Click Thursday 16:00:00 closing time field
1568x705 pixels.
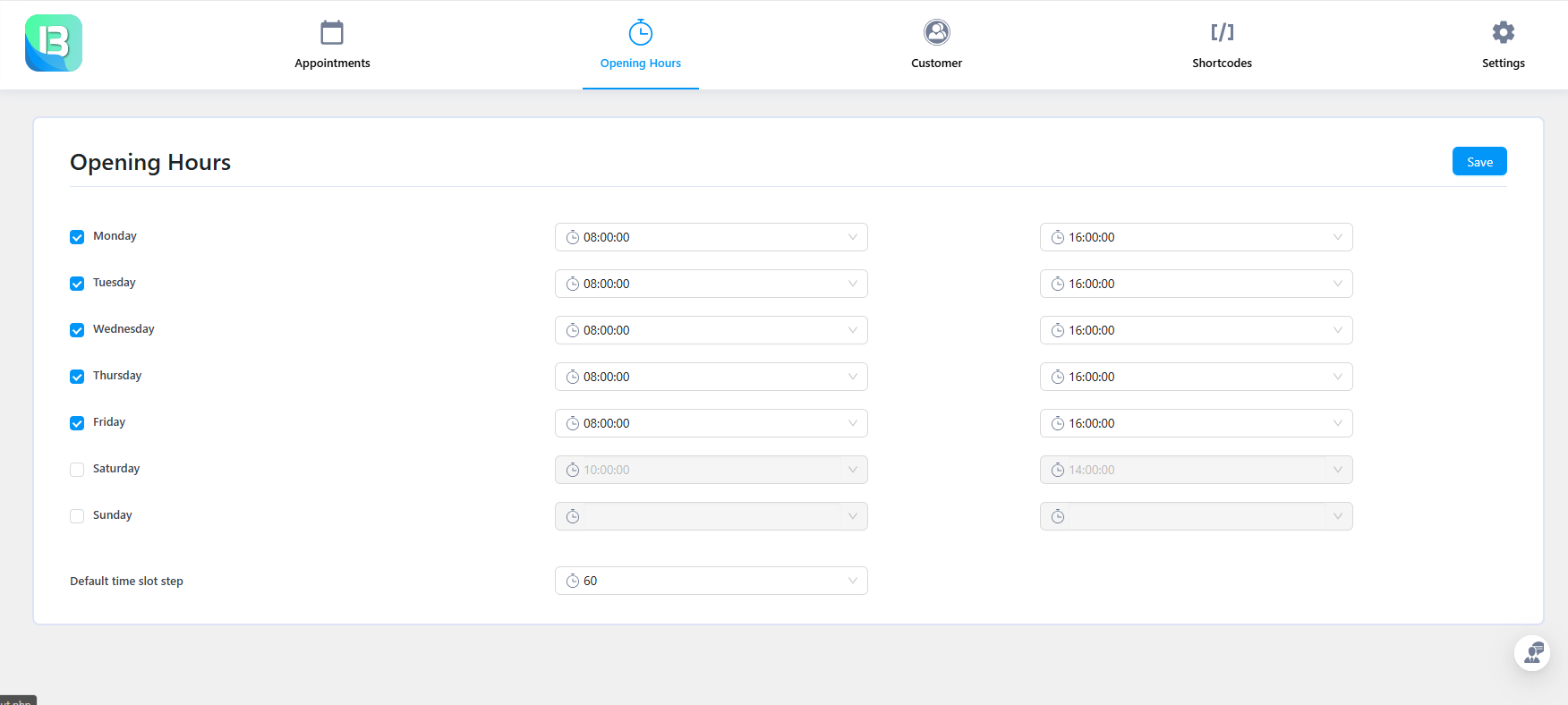coord(1197,377)
